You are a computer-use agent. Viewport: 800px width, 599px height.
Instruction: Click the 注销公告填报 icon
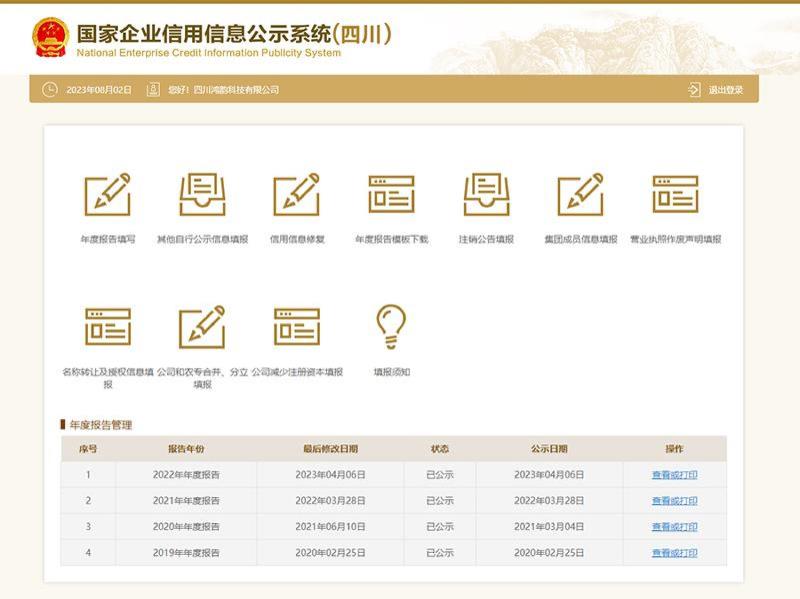click(x=486, y=195)
